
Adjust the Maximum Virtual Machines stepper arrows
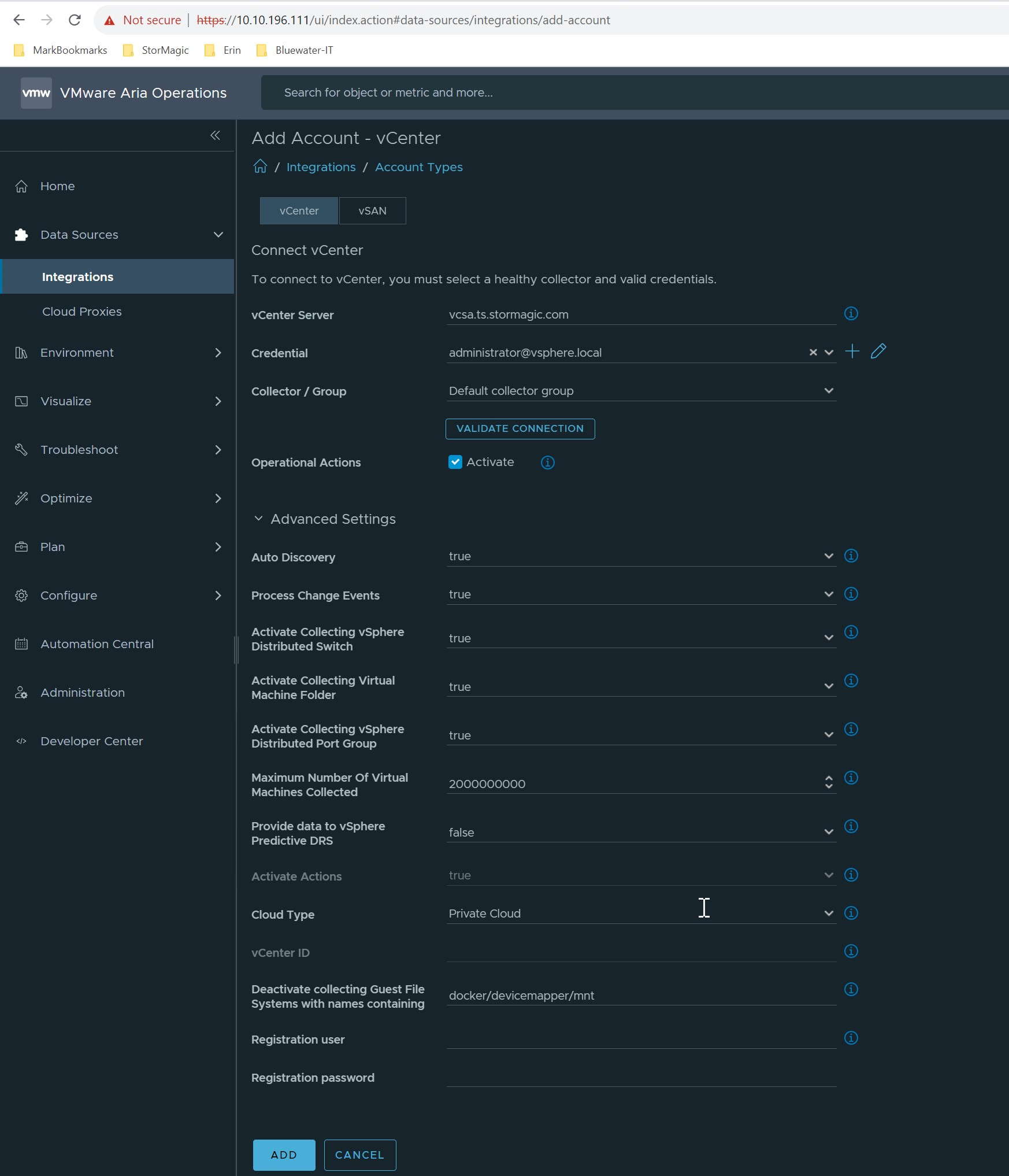click(x=829, y=782)
